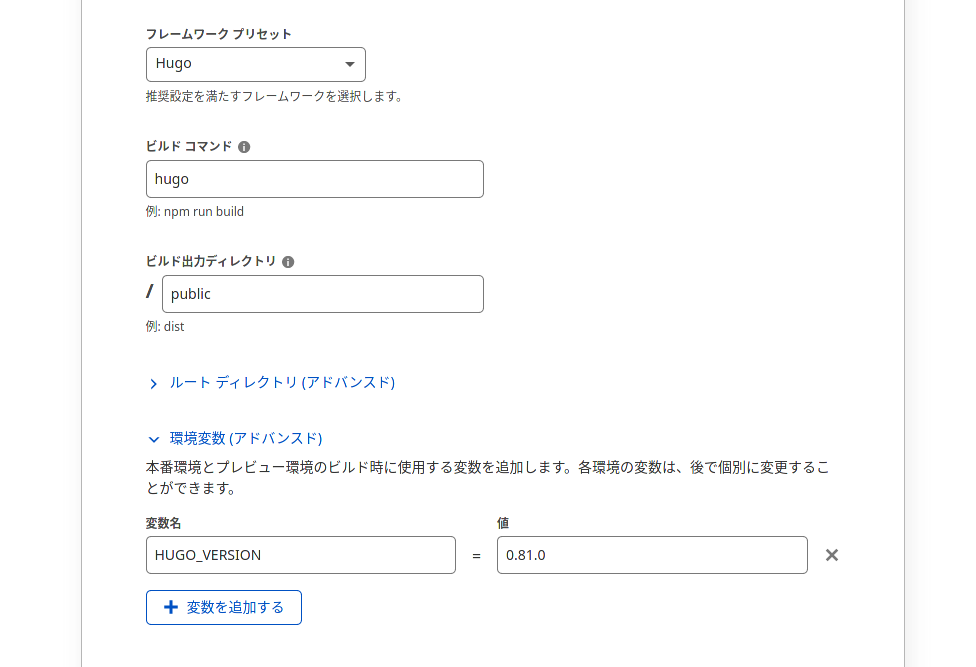
Task: Click the ビルド出力ディレクトリ label text
Action: [211, 261]
